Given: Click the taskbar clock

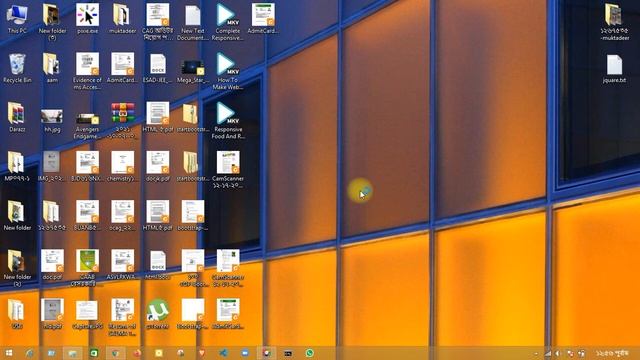Looking at the screenshot, I should pos(611,353).
